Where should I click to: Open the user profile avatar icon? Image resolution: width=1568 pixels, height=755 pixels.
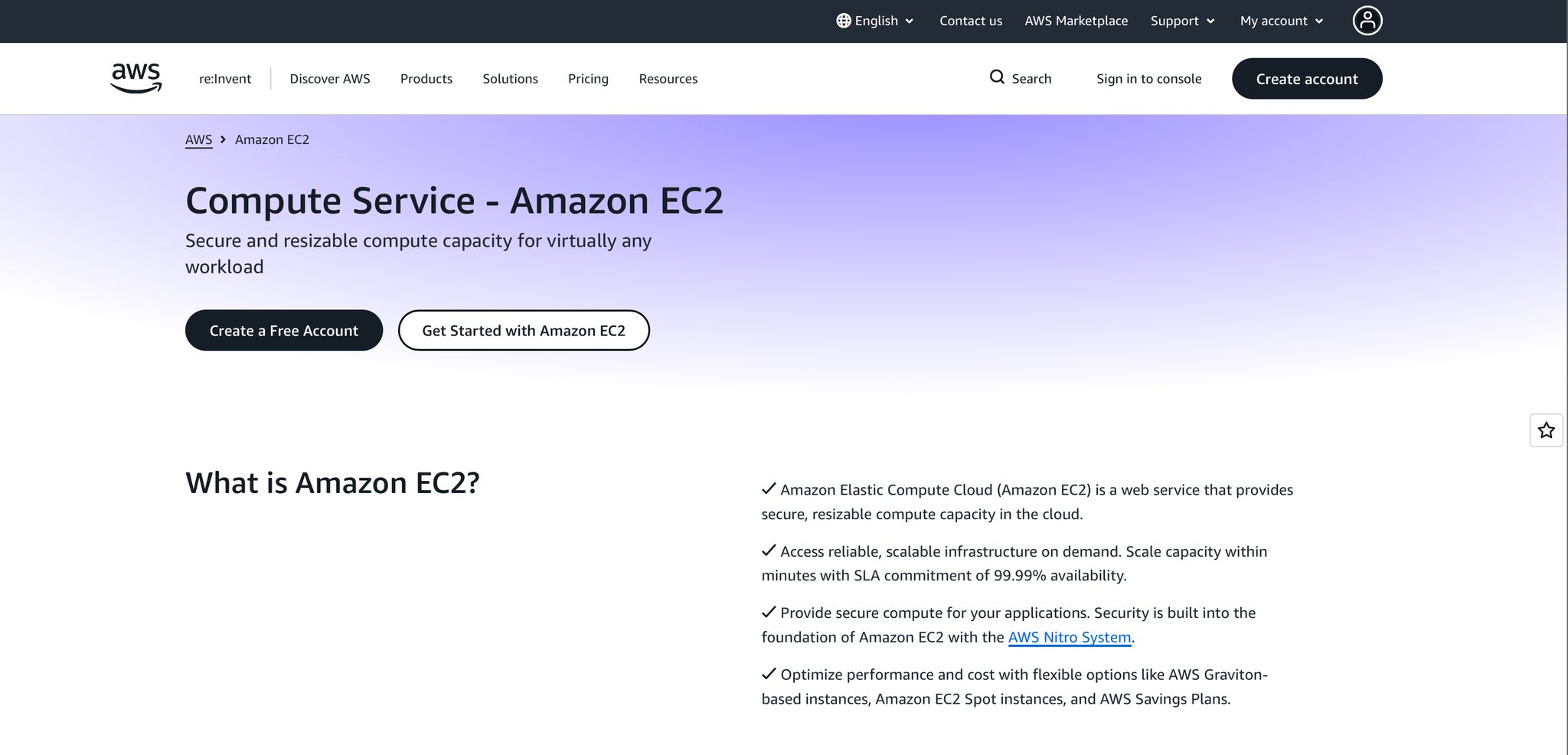coord(1367,21)
